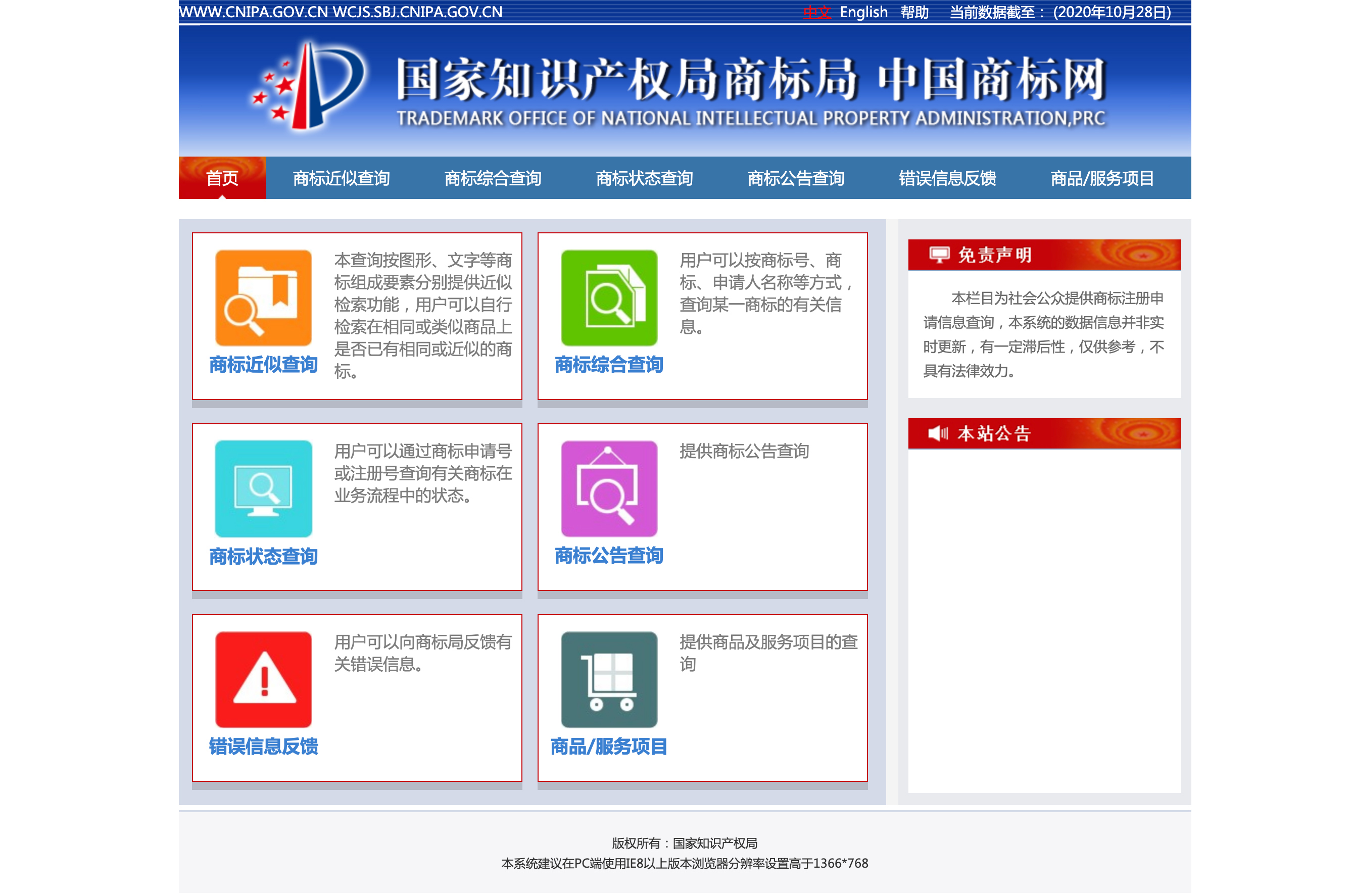
Task: Click the orange trademark similarity search icon
Action: (263, 297)
